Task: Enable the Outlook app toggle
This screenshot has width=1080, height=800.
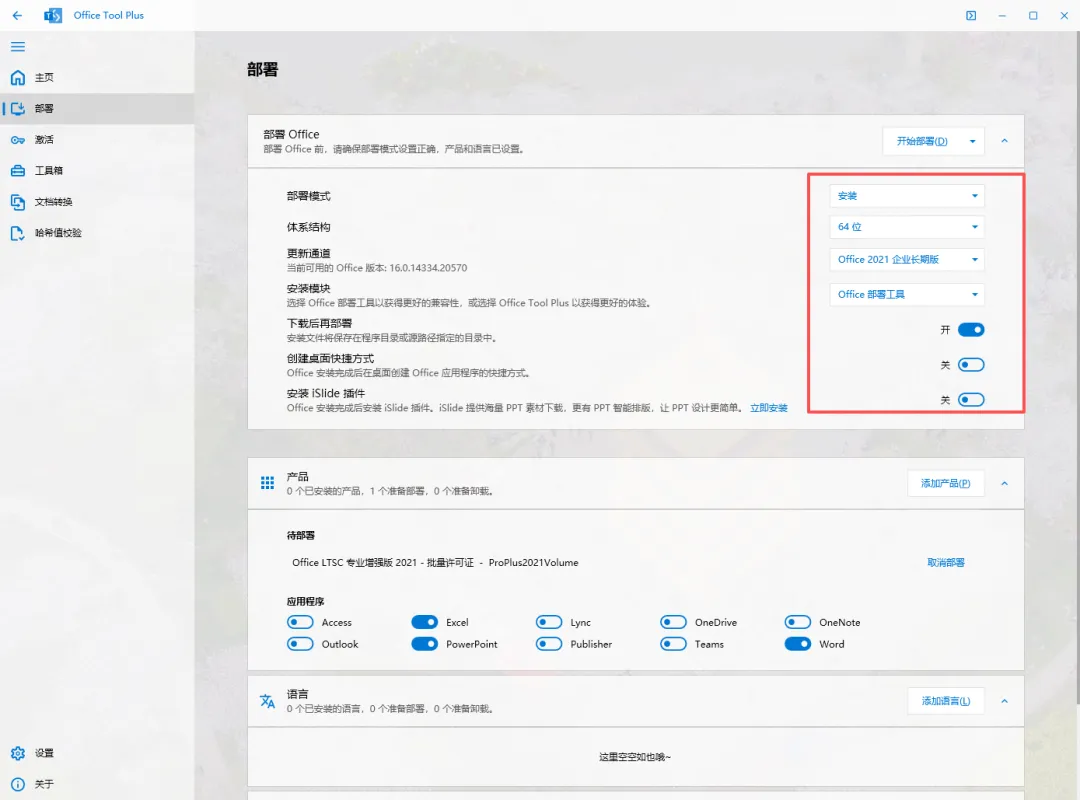Action: [300, 644]
